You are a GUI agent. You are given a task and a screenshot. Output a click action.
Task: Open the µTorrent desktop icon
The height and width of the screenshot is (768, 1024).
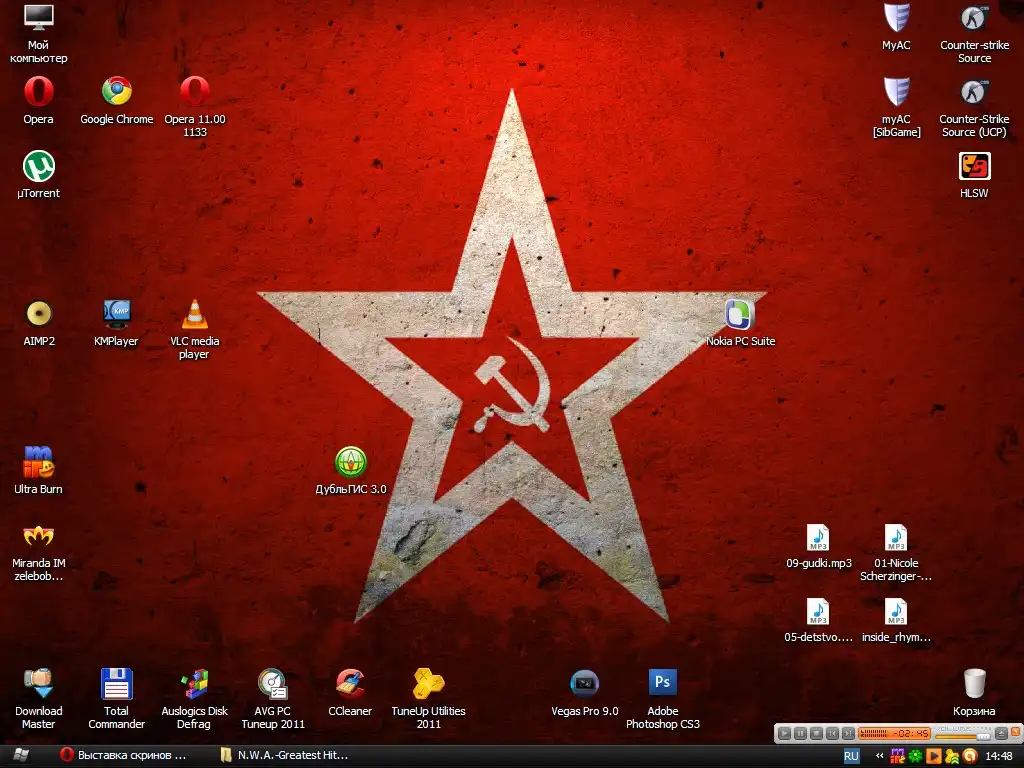[39, 167]
